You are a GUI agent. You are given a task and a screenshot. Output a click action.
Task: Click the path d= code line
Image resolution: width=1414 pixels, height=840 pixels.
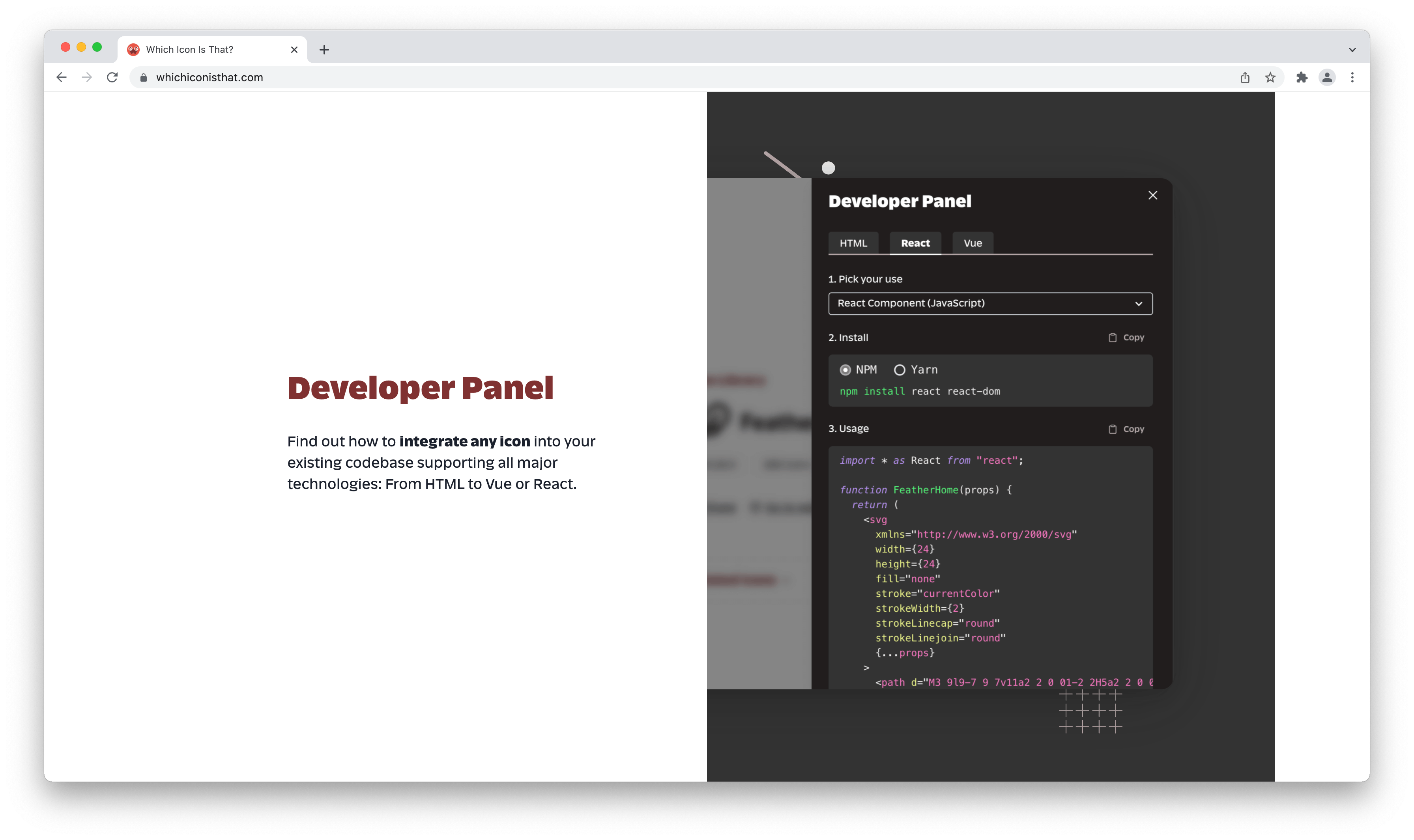(1014, 682)
